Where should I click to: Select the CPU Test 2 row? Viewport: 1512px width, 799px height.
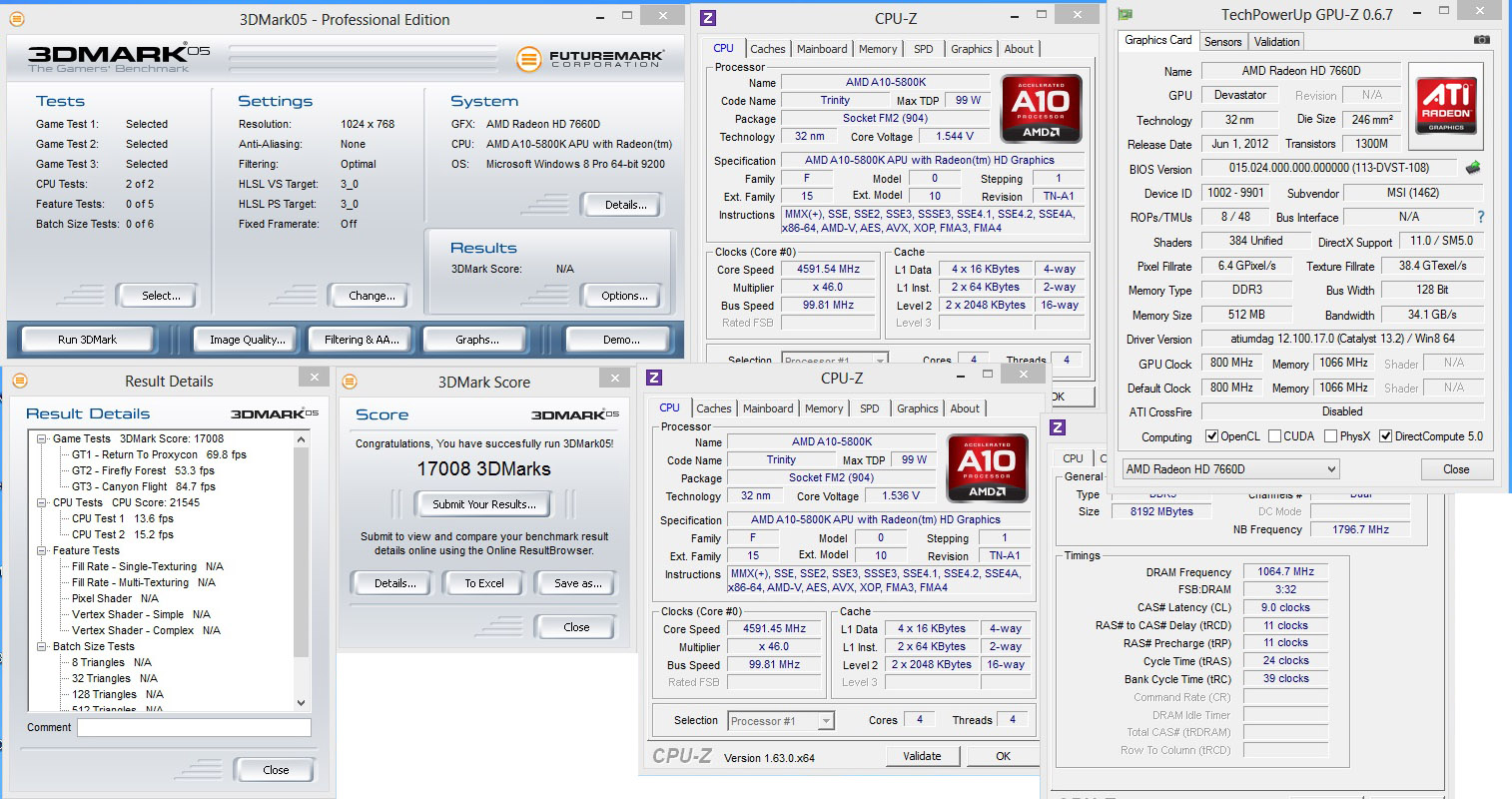(122, 534)
